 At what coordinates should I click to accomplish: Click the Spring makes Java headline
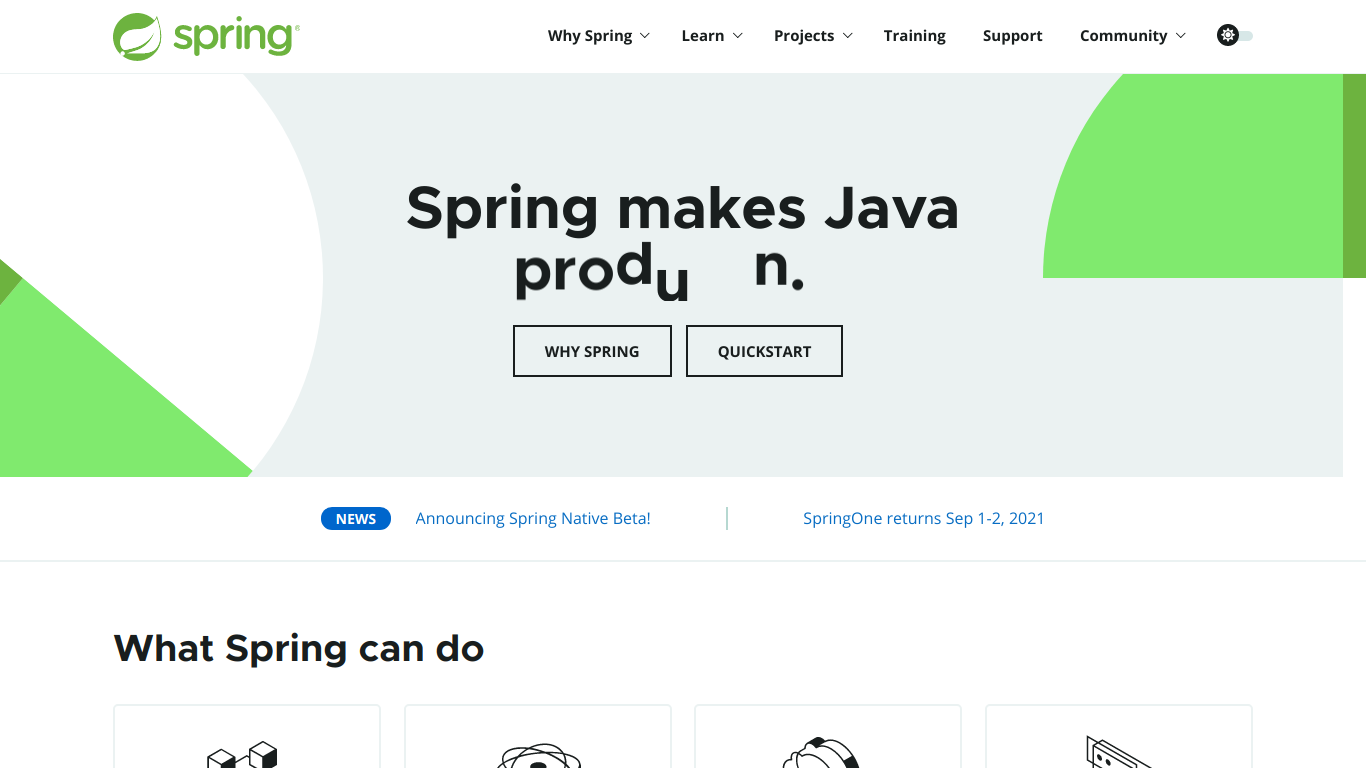(x=683, y=209)
